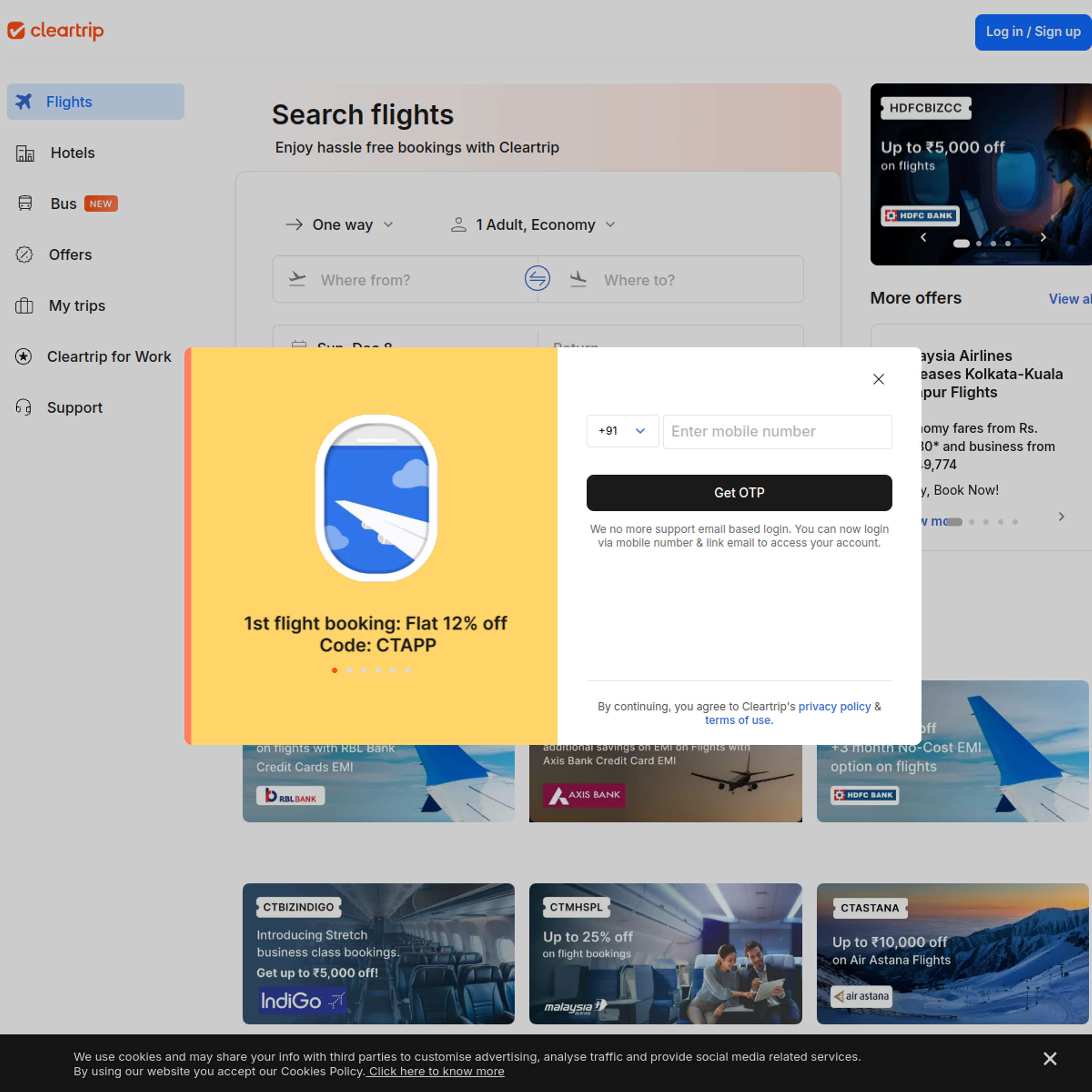Swap origin and destination icon
This screenshot has height=1092, width=1092.
click(537, 278)
